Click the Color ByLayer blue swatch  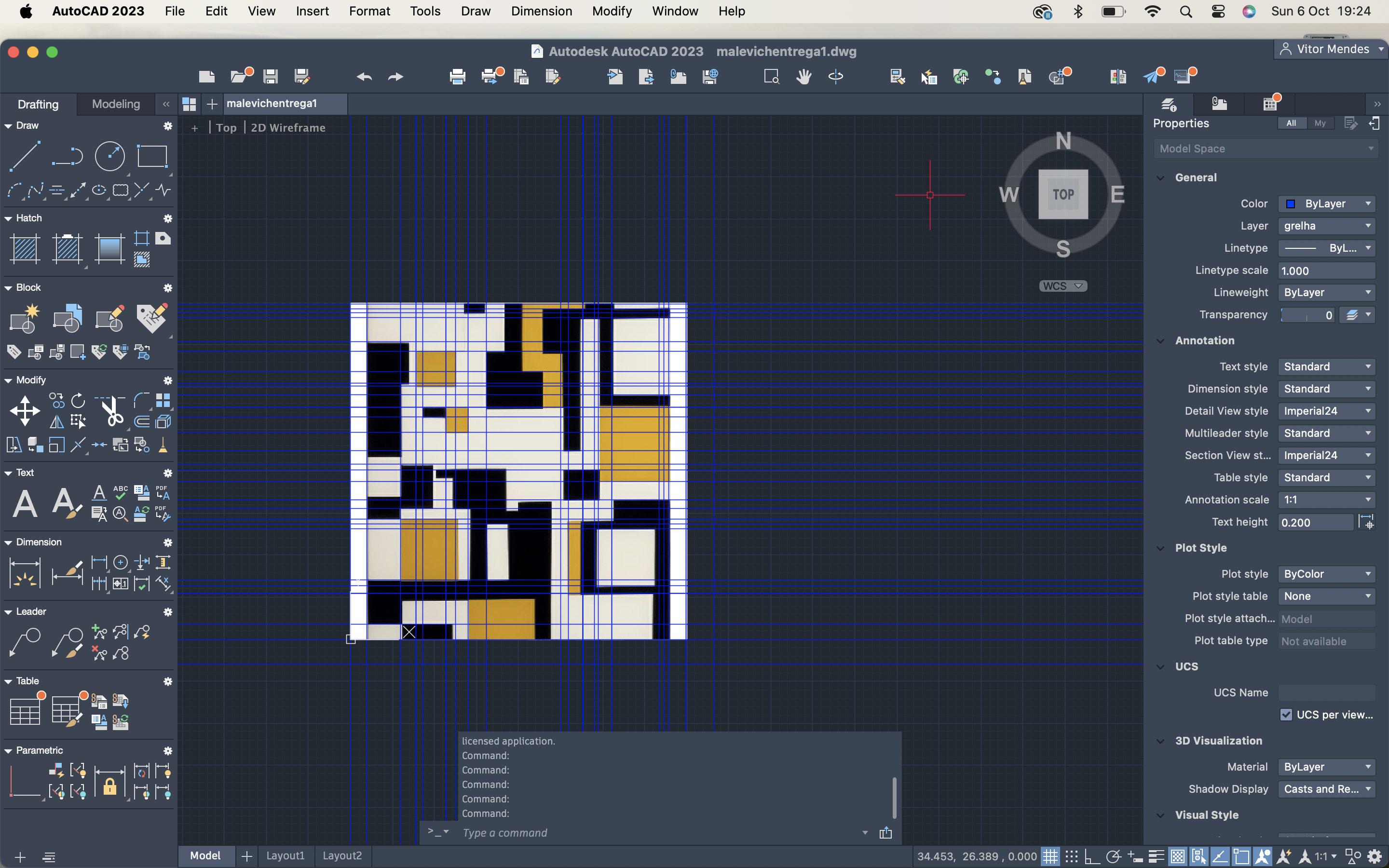coord(1291,204)
